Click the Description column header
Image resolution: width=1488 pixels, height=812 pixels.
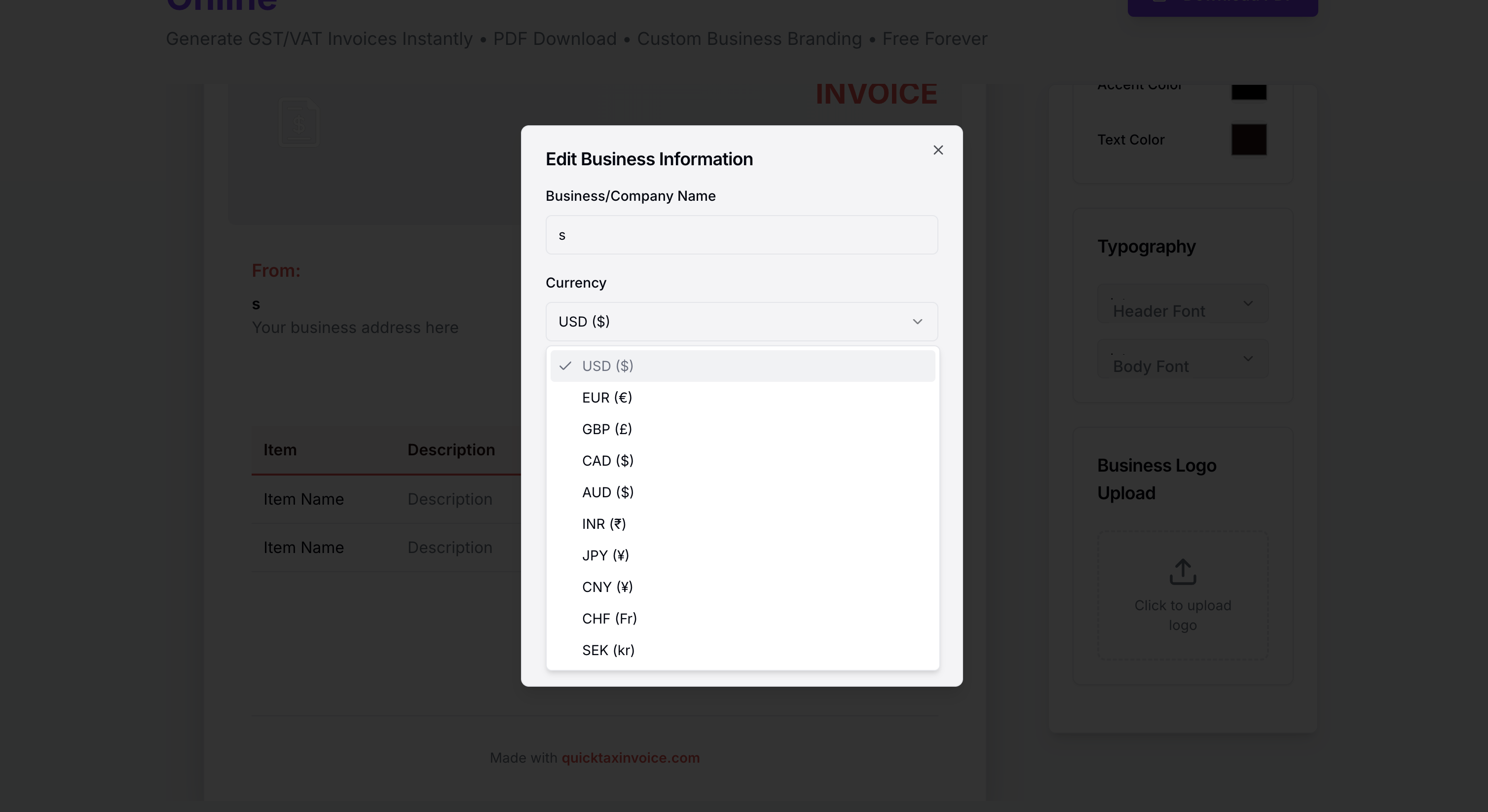pos(451,450)
